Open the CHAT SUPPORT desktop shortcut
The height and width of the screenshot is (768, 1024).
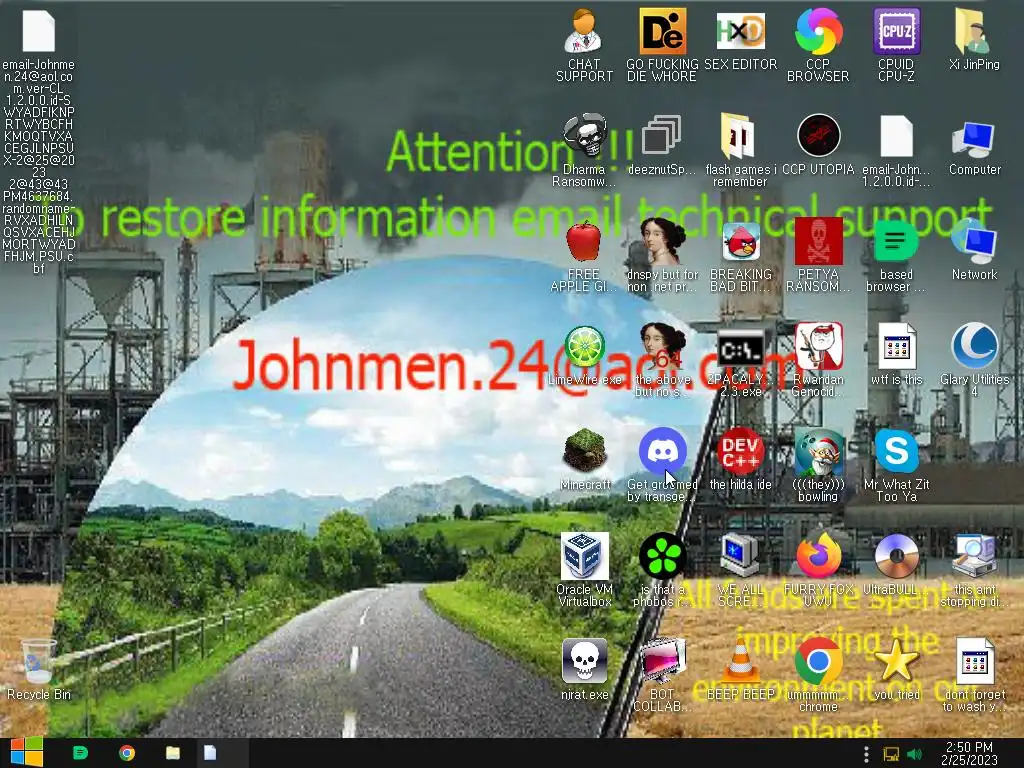tap(584, 46)
